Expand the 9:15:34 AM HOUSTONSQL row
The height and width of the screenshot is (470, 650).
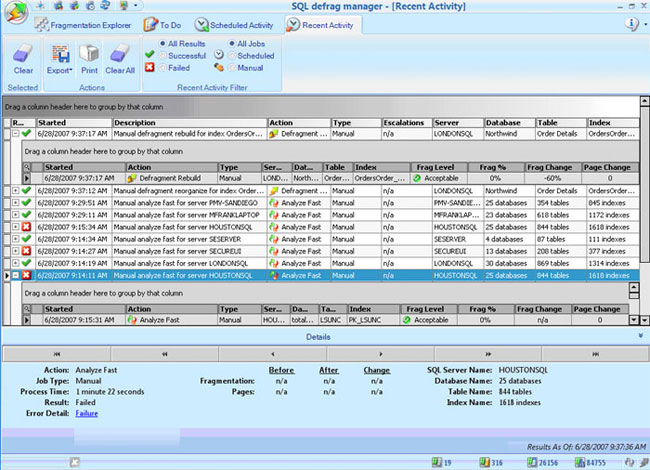click(x=16, y=227)
